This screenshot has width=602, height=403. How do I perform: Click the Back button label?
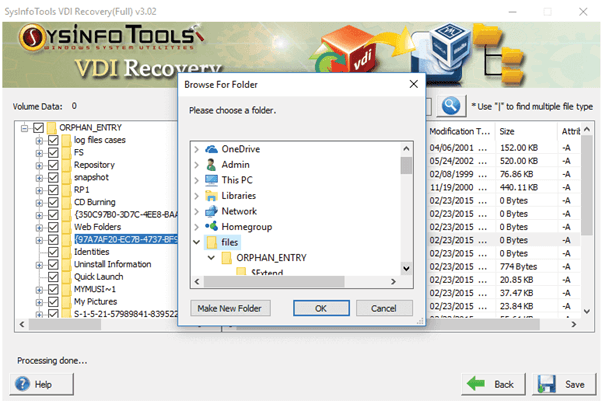tap(504, 384)
